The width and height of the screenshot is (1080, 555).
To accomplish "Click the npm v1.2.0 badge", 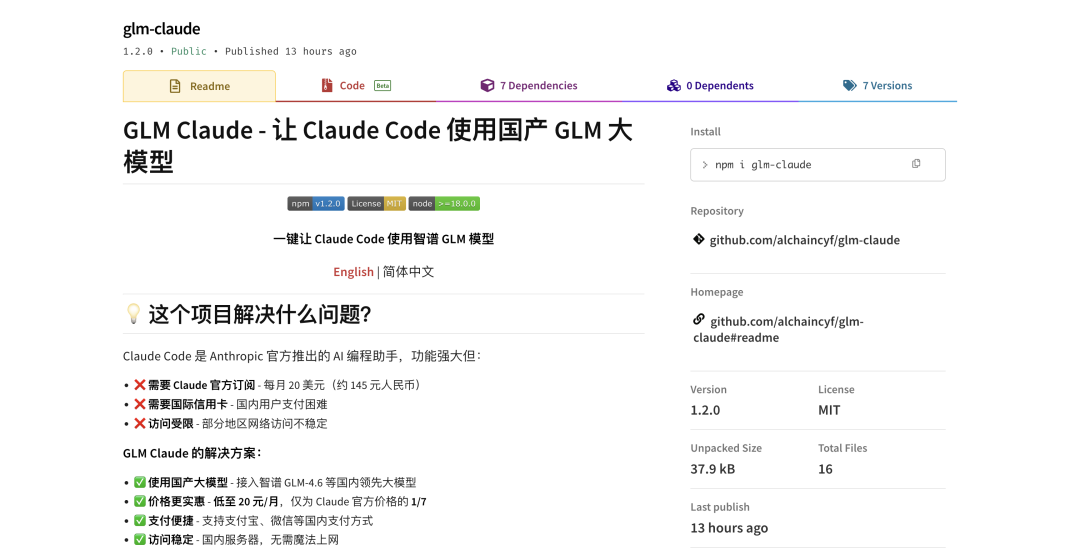I will click(x=315, y=204).
